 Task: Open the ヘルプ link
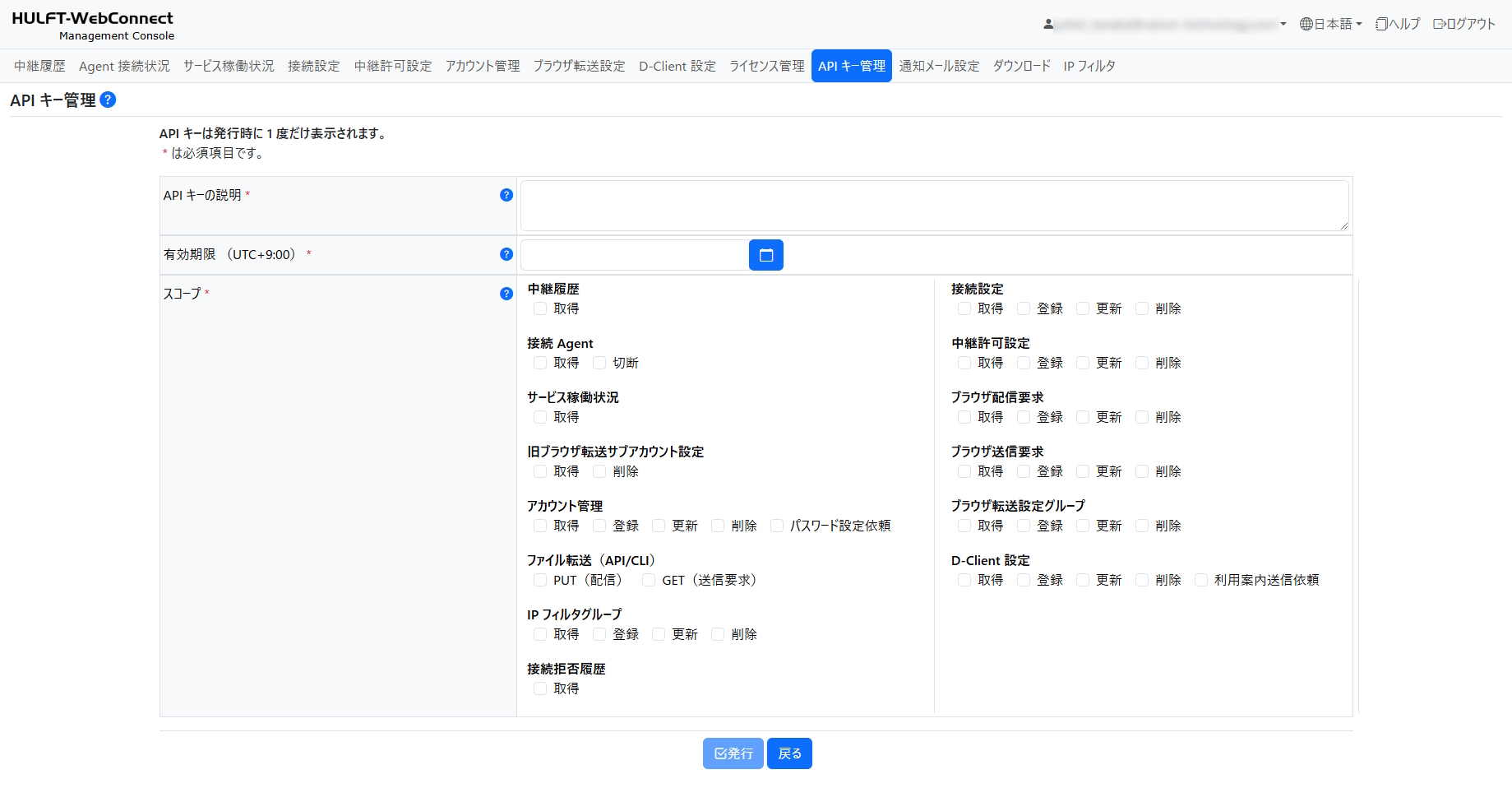tap(1398, 24)
